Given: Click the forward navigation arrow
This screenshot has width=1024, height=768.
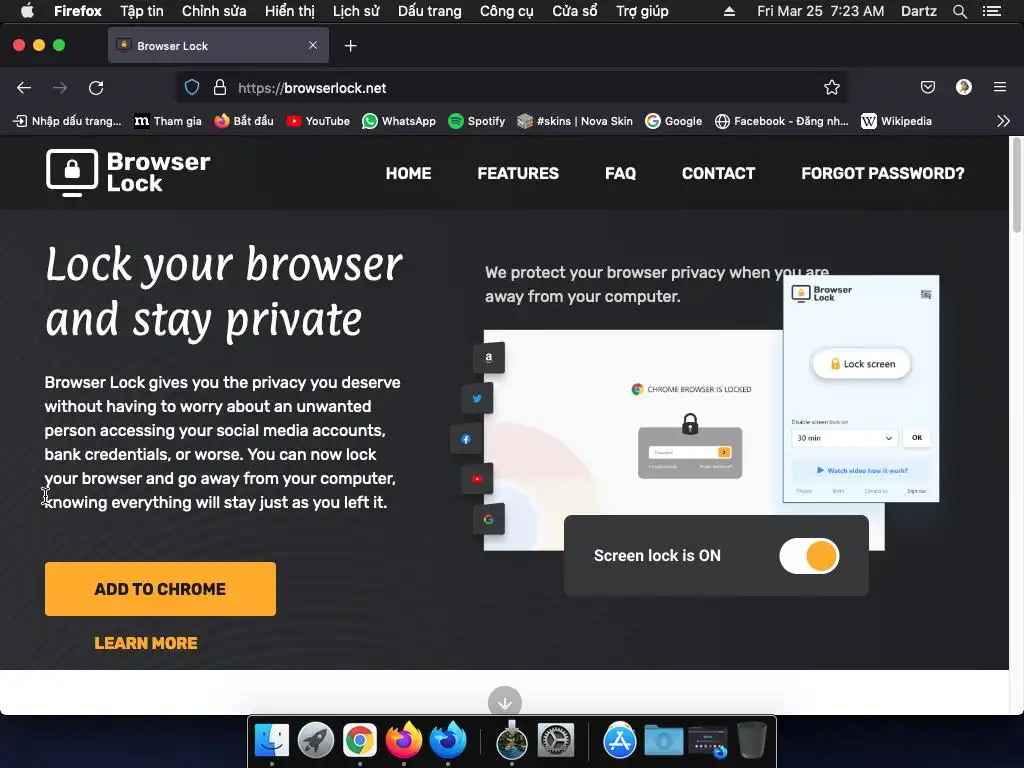Looking at the screenshot, I should click(60, 88).
